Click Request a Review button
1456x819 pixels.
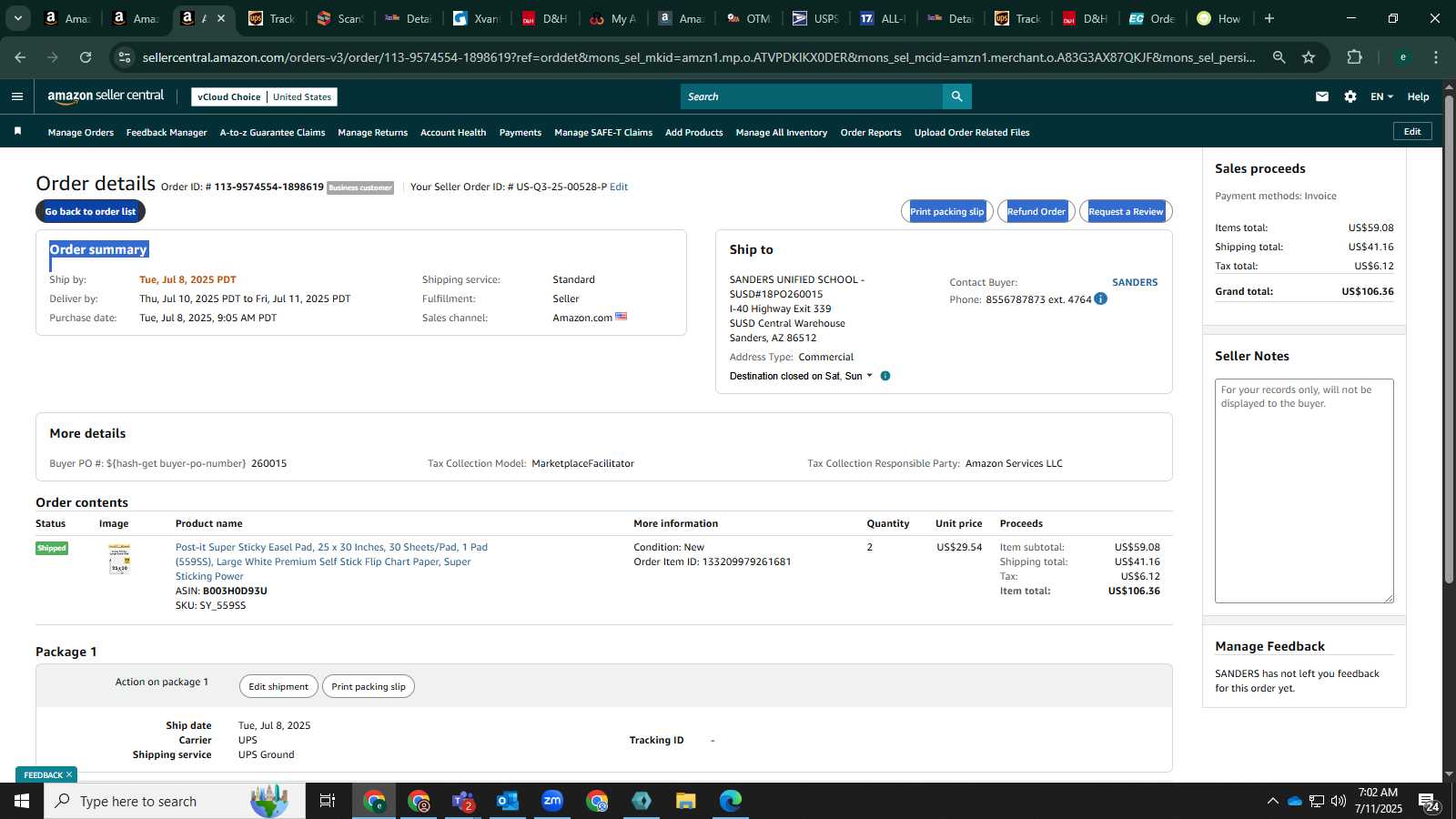(x=1126, y=211)
